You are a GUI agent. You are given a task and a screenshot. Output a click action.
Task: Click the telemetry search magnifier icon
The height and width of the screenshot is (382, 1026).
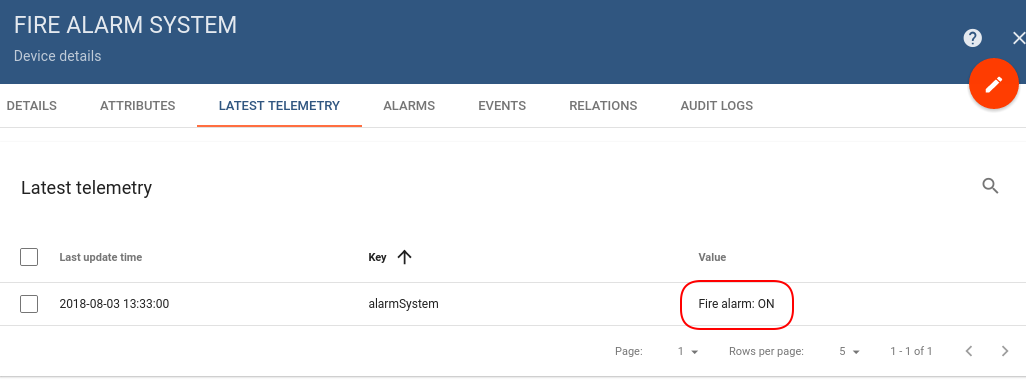click(x=991, y=186)
